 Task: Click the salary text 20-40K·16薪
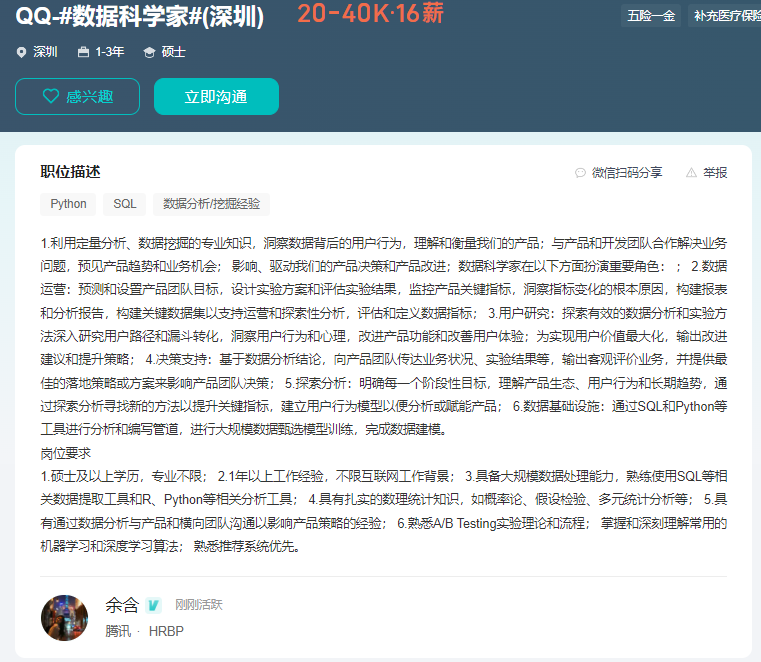click(x=370, y=13)
